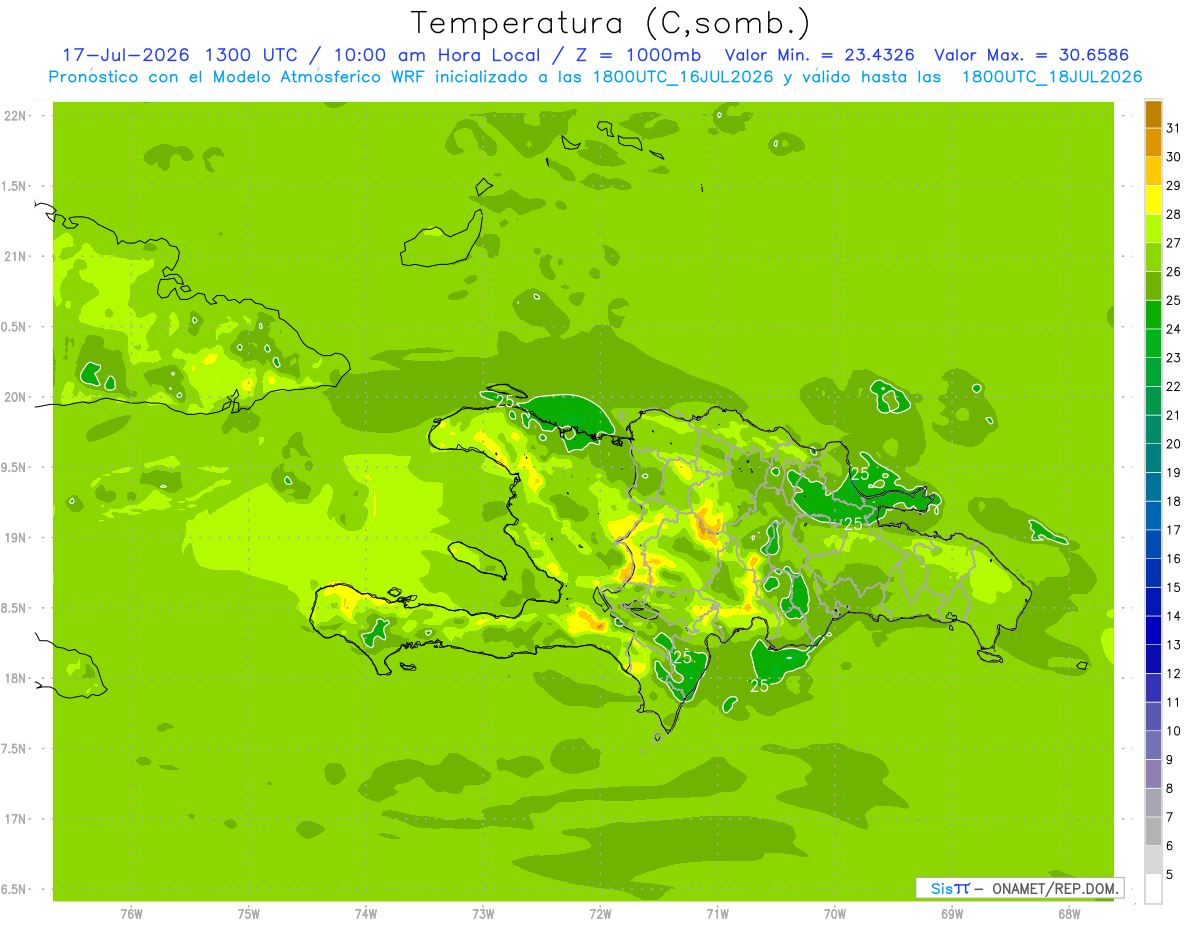Image resolution: width=1200 pixels, height=927 pixels.
Task: Click the "Sis" logo text in credit box
Action: (941, 888)
